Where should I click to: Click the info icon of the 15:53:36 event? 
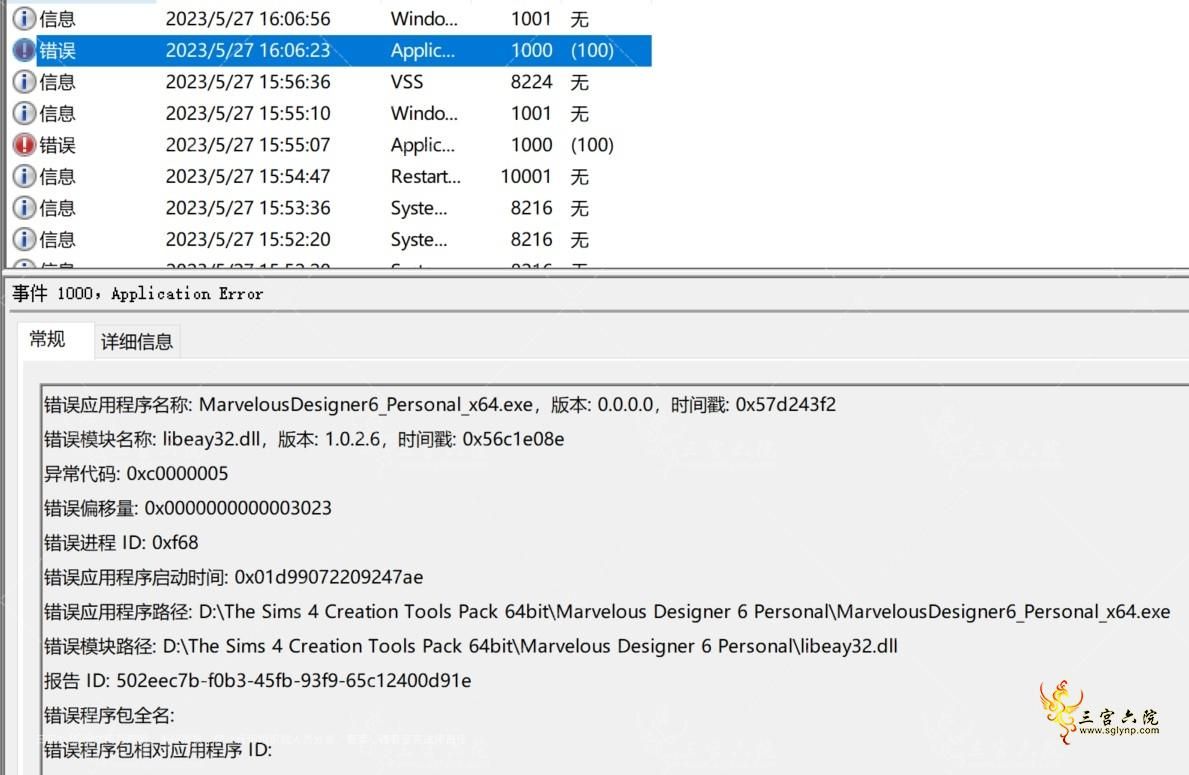[x=24, y=208]
